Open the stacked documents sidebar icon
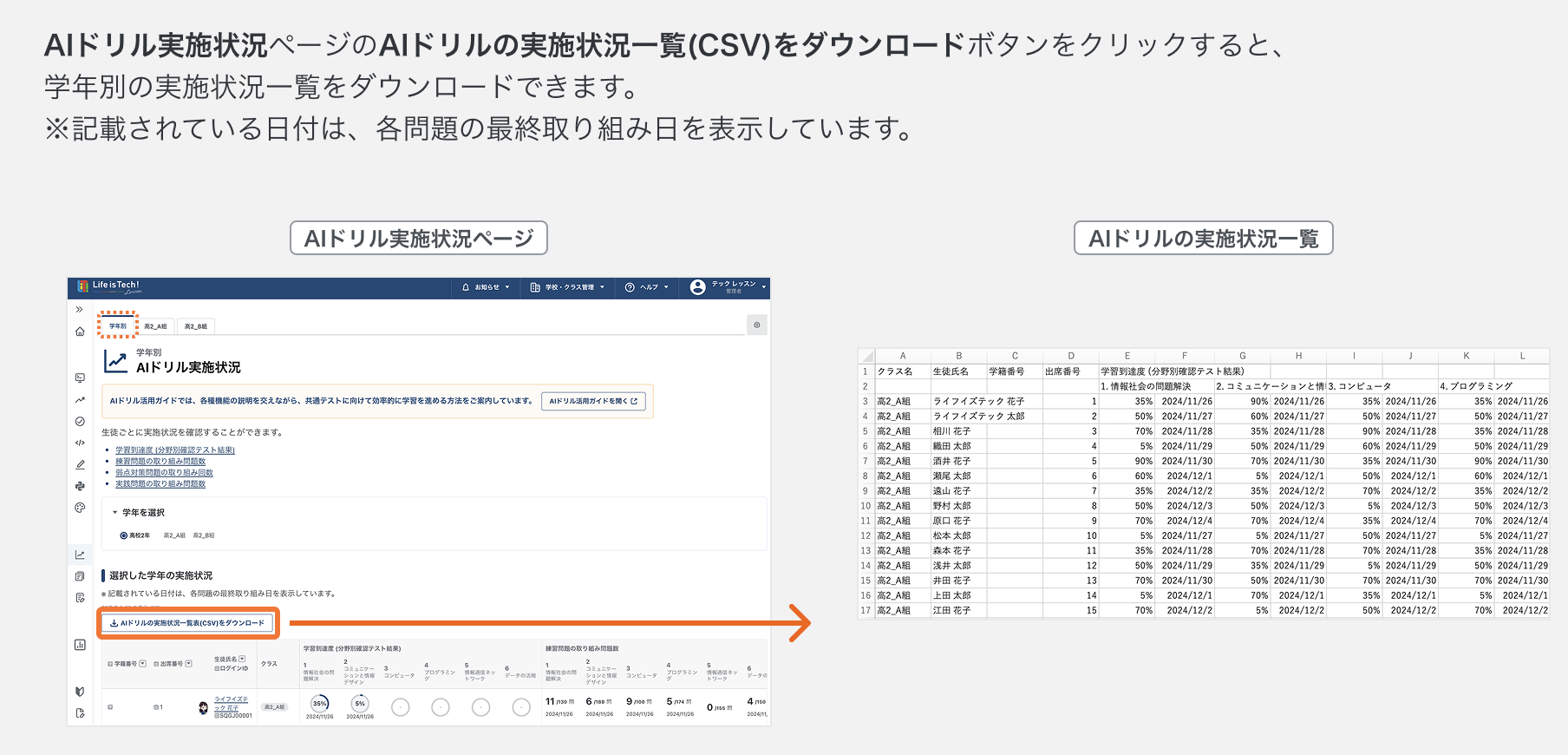The image size is (1568, 755). (80, 576)
